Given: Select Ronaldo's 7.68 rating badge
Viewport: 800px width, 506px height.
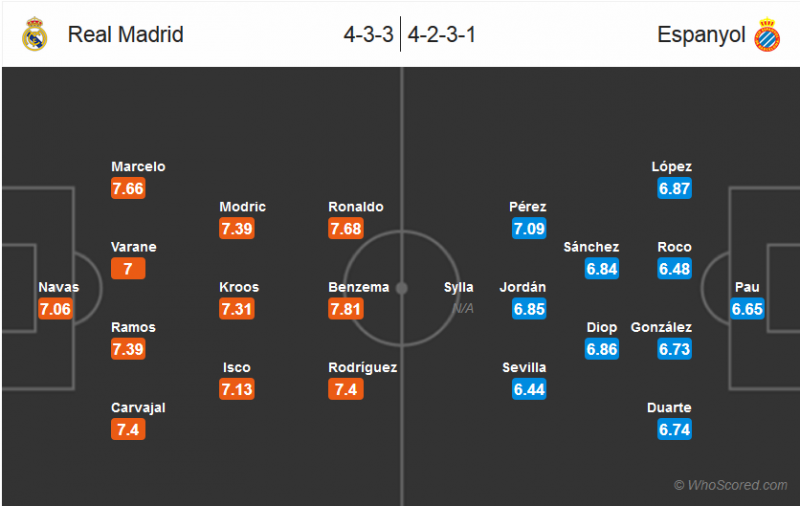Looking at the screenshot, I should (x=346, y=229).
